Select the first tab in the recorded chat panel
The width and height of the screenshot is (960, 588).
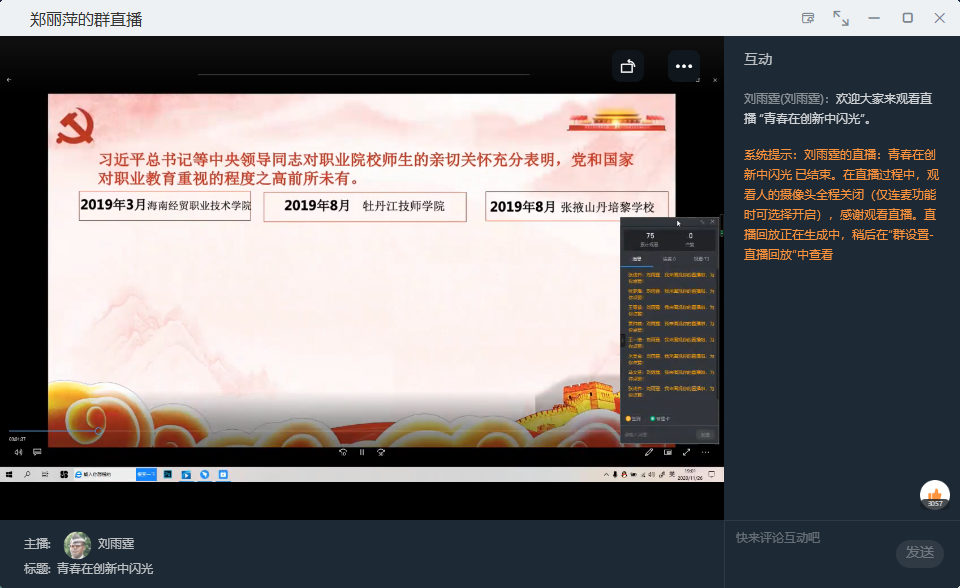click(x=635, y=259)
